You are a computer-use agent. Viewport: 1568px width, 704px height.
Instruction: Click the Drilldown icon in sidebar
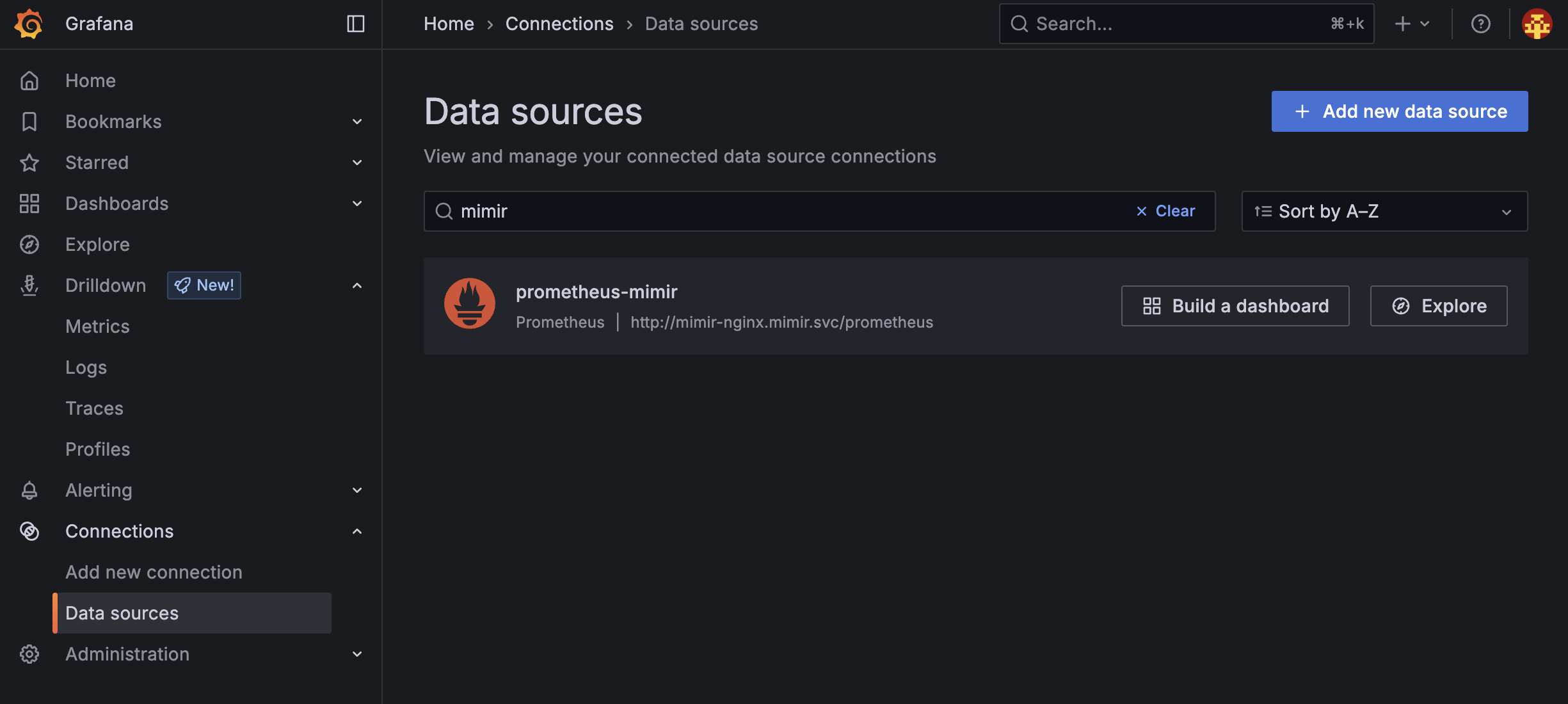point(29,285)
